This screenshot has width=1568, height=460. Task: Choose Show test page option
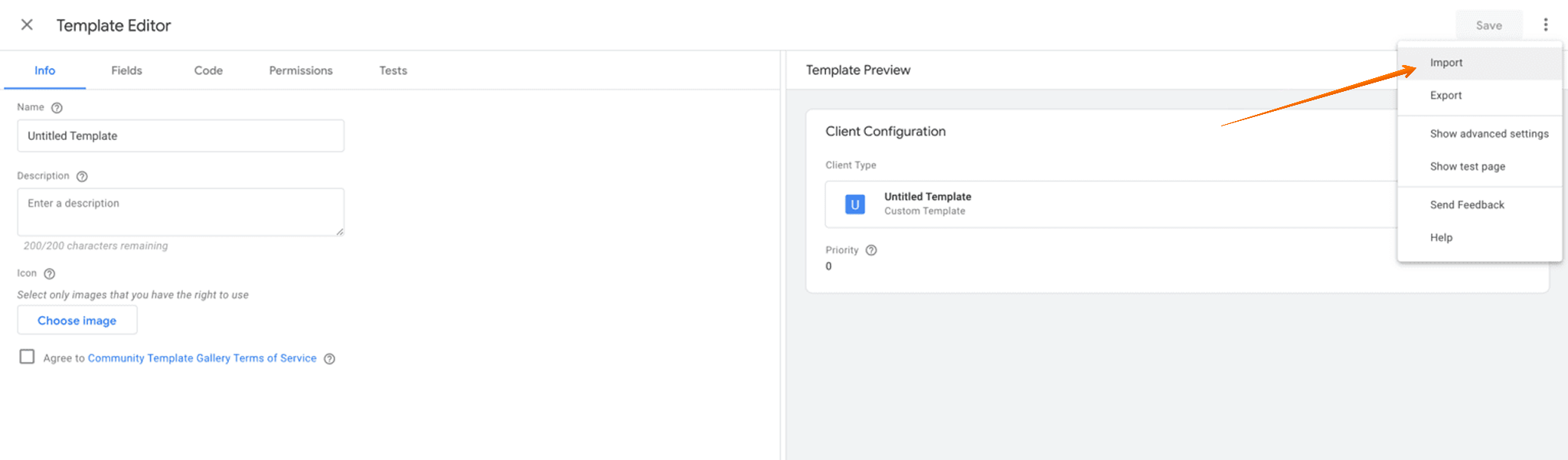point(1479,167)
